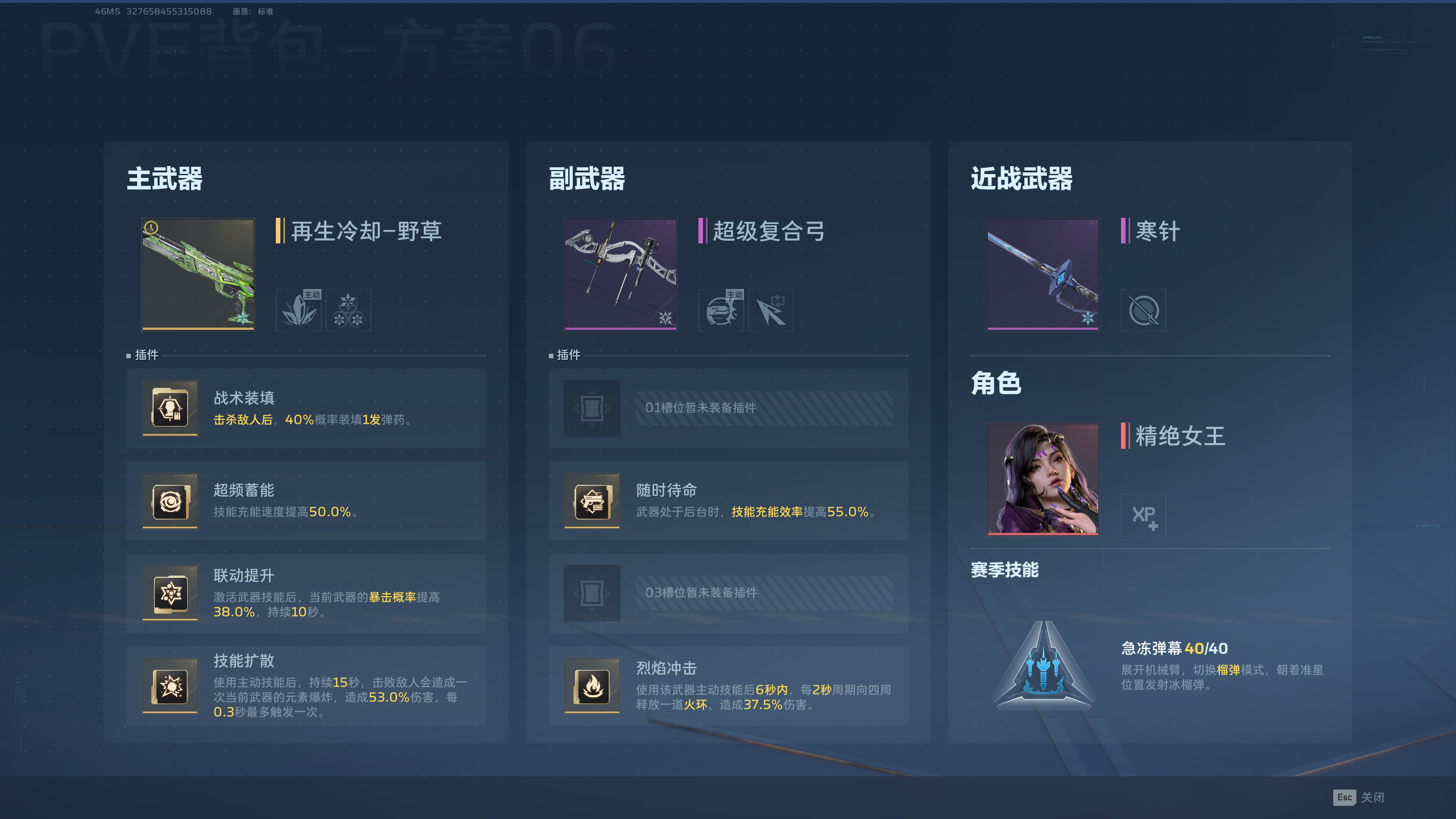This screenshot has width=1456, height=819.
Task: Click the empty 01槽位 plugin slot
Action: point(728,408)
